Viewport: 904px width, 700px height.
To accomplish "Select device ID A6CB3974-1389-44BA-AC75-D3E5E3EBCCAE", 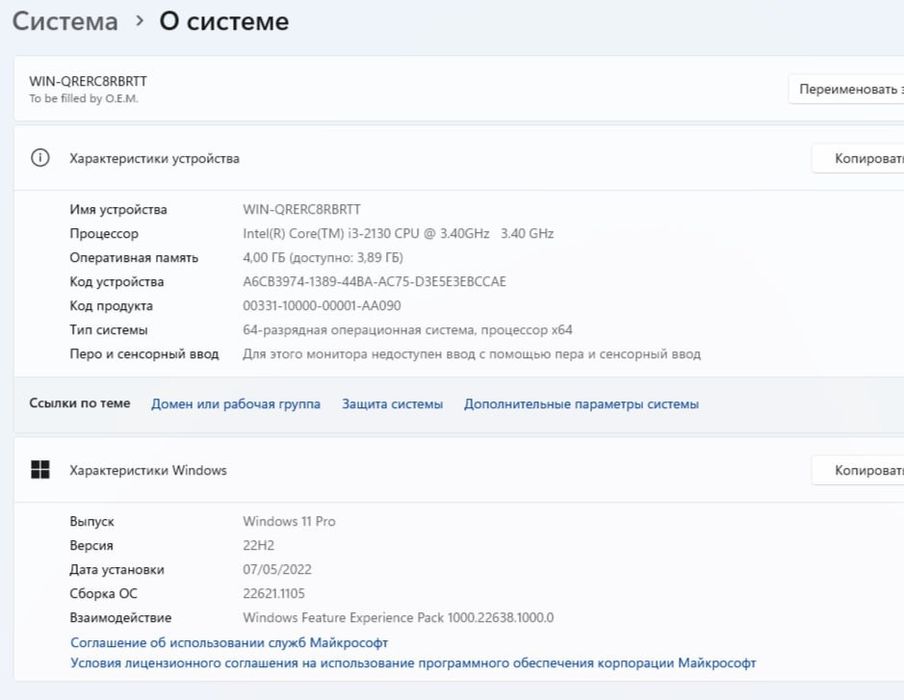I will pyautogui.click(x=374, y=282).
